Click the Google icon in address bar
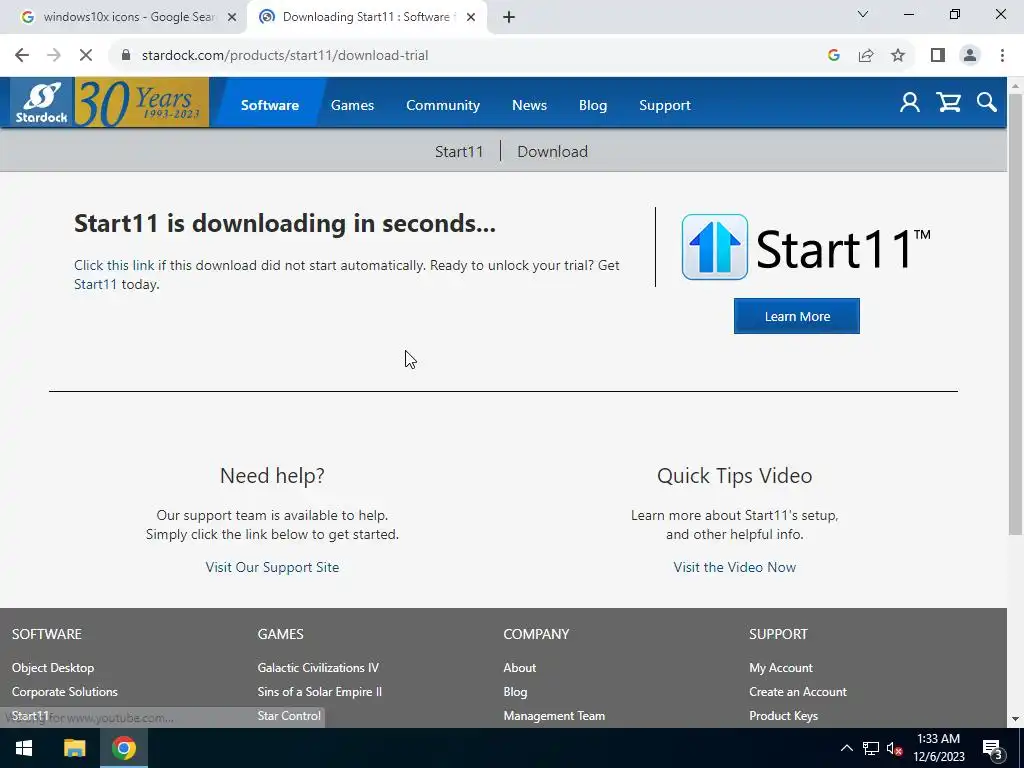This screenshot has height=768, width=1024. [x=833, y=56]
